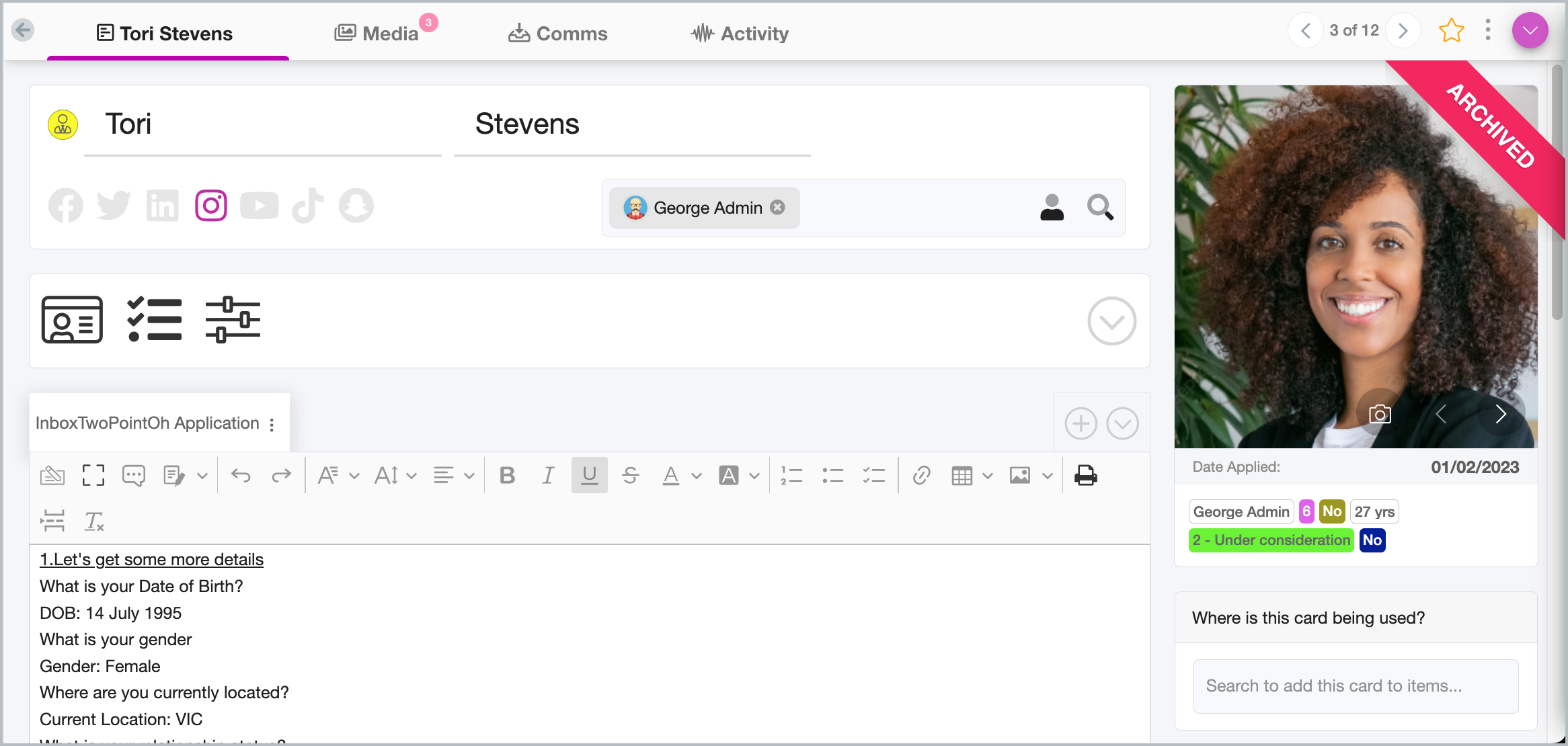Open the contact card details icon
1568x746 pixels.
[72, 320]
